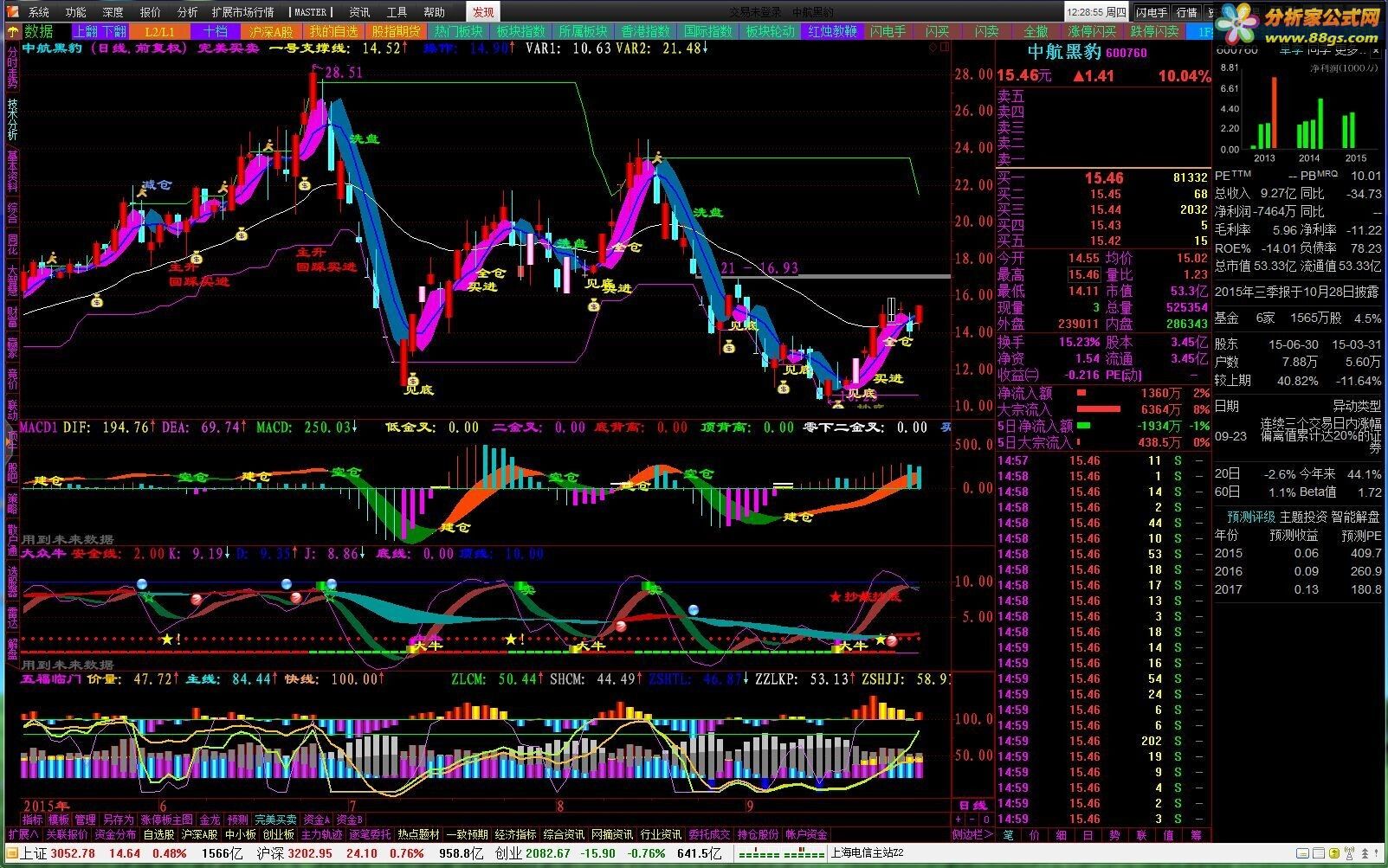Select the 技术分析 side tab

[12, 119]
